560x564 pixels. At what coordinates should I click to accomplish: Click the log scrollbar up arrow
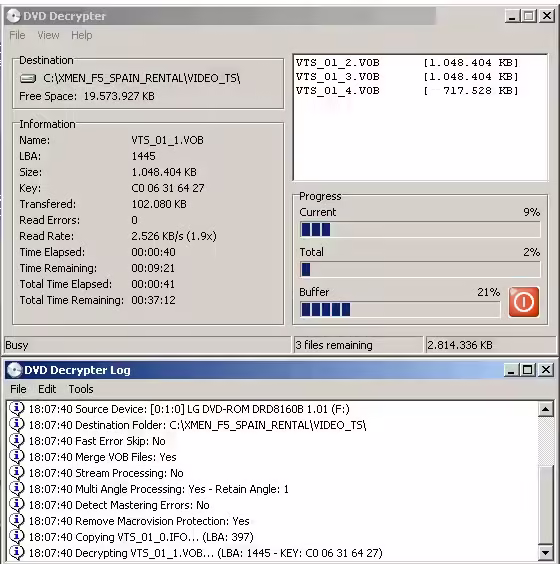tap(546, 409)
